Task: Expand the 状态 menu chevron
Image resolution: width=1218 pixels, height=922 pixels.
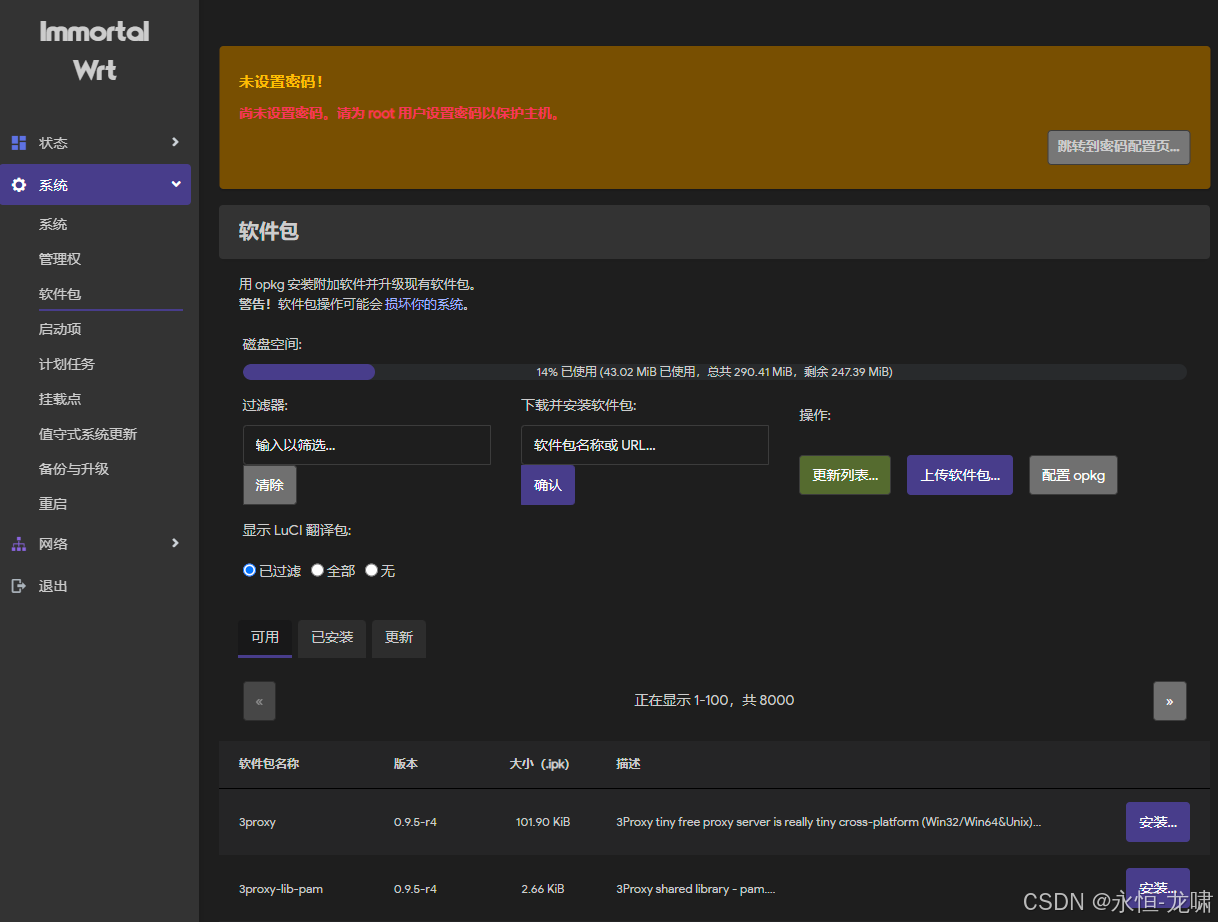Action: 176,142
